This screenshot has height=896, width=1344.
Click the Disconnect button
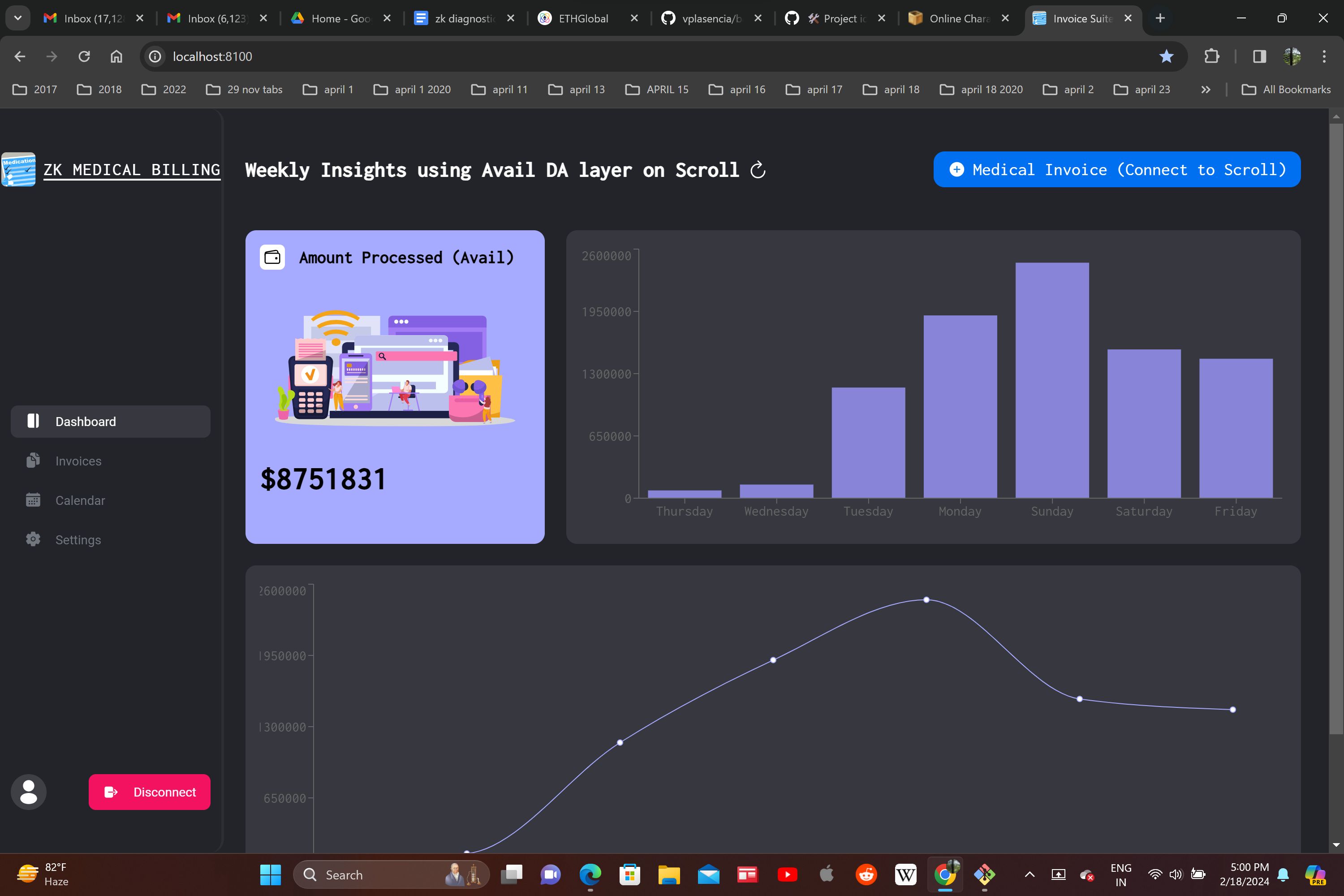(x=149, y=792)
